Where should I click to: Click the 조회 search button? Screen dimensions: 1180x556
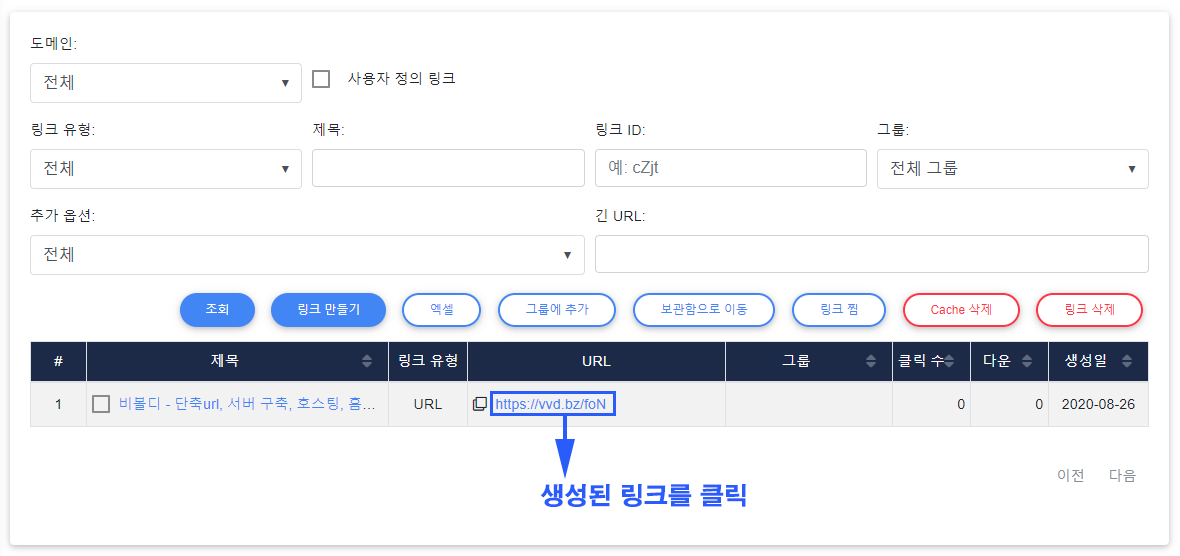click(x=217, y=309)
